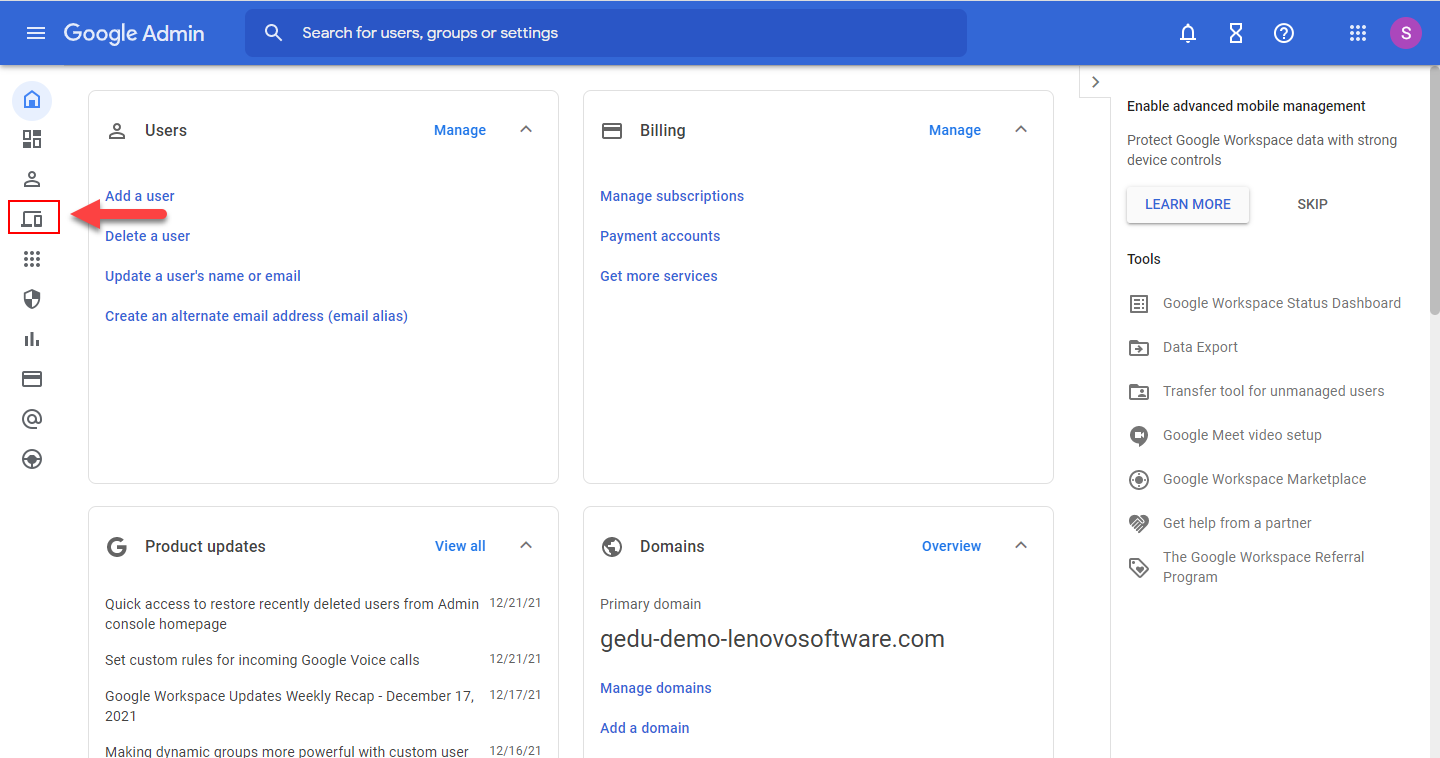Click the primary domain name gedu-demo-lenovosoftware.com
This screenshot has height=758, width=1440.
(772, 639)
